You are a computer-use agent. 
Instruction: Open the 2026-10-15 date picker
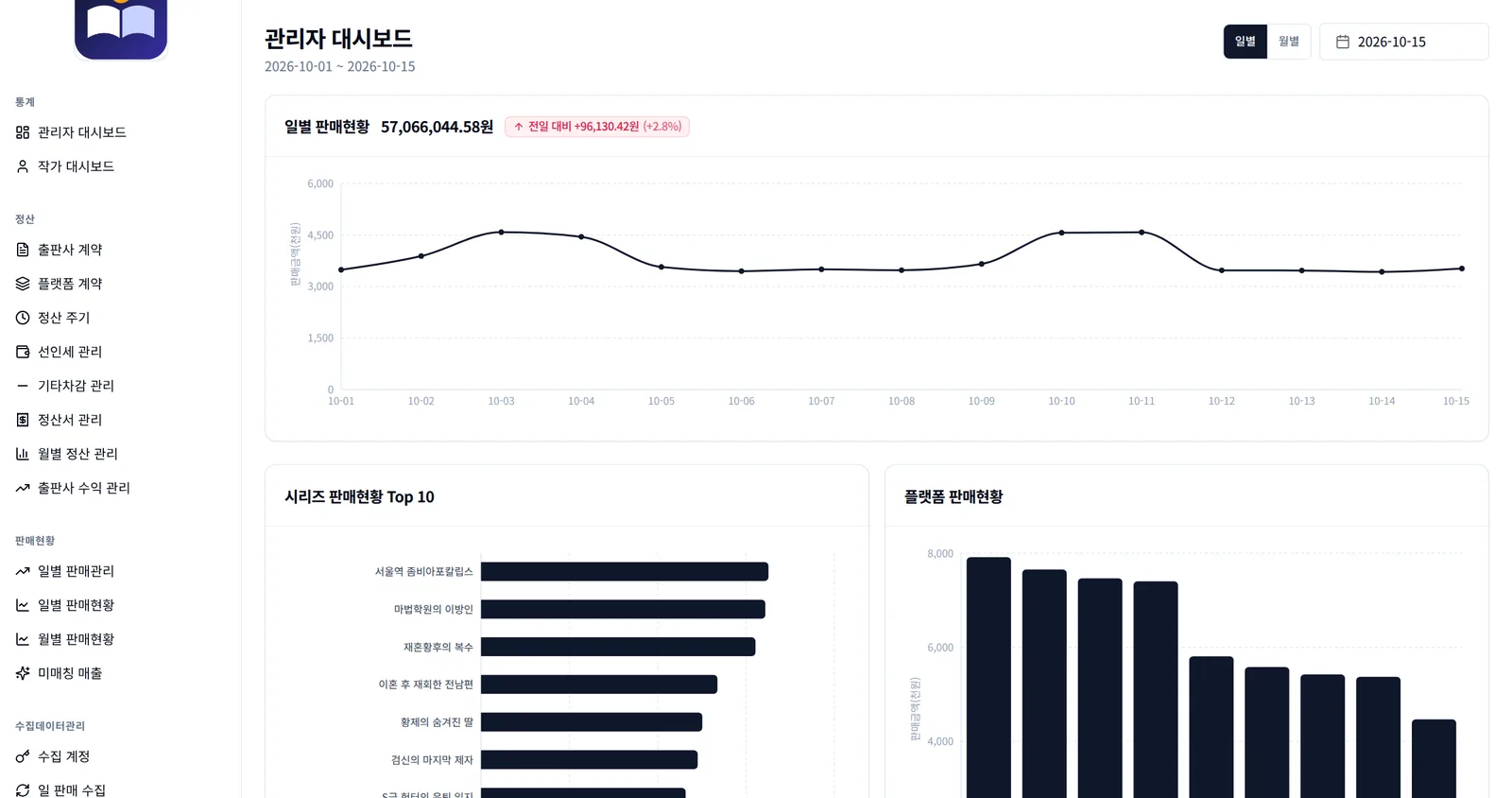point(1403,42)
